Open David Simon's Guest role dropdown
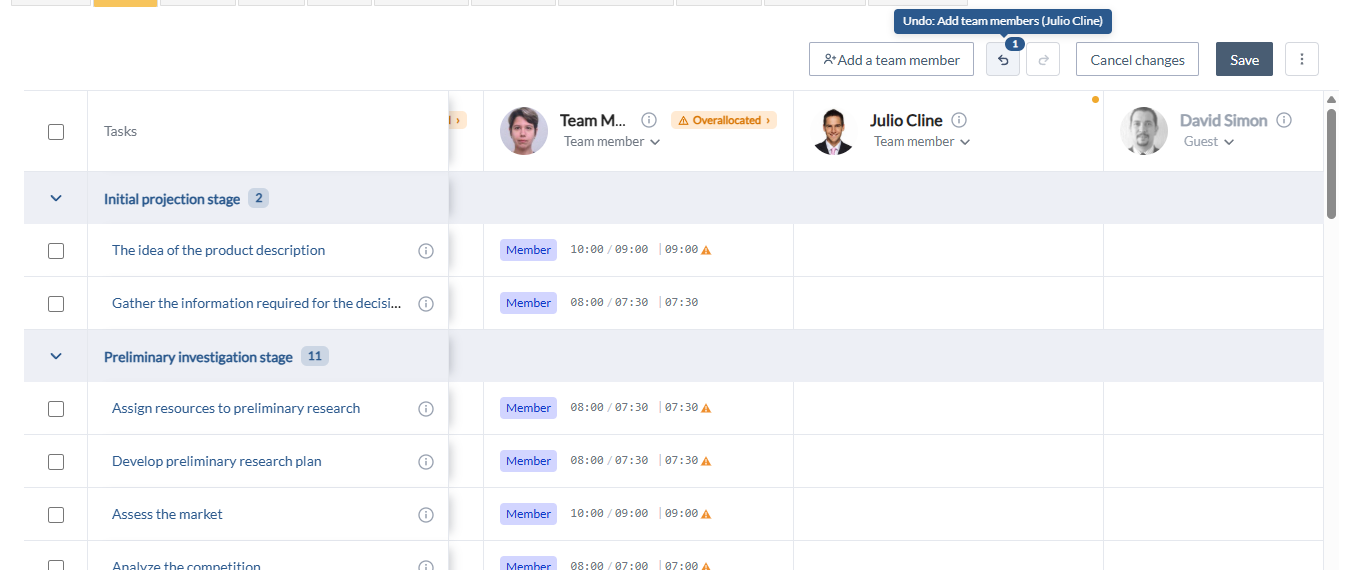The width and height of the screenshot is (1364, 570). (1208, 142)
